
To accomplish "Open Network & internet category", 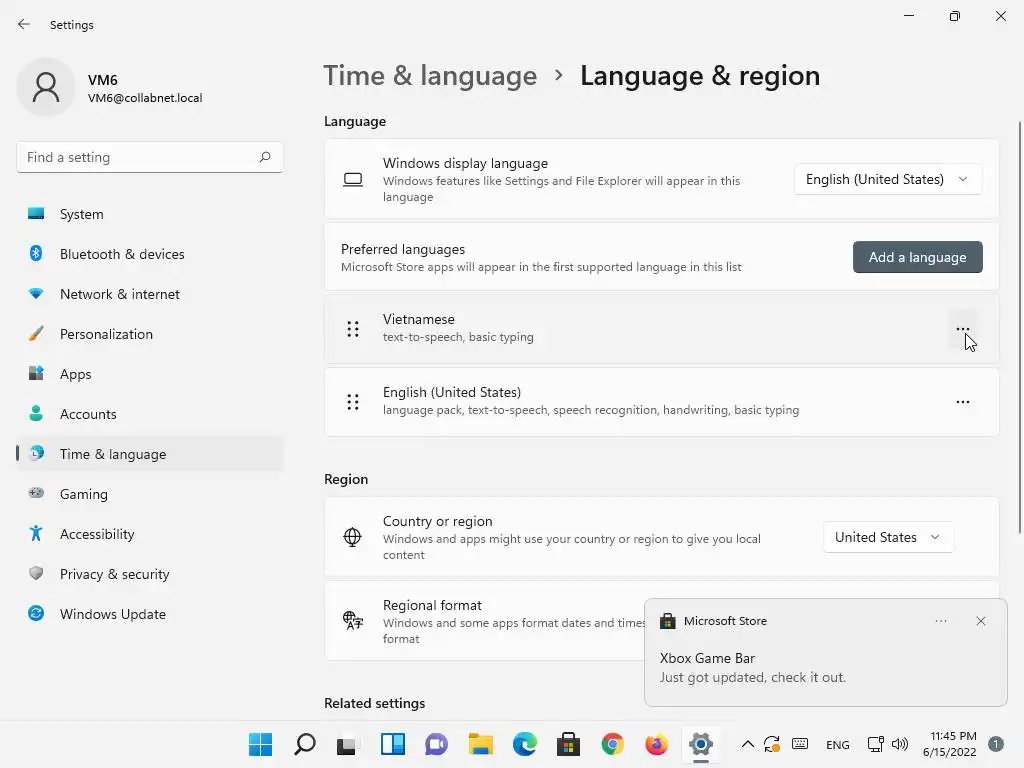I will tap(150, 294).
